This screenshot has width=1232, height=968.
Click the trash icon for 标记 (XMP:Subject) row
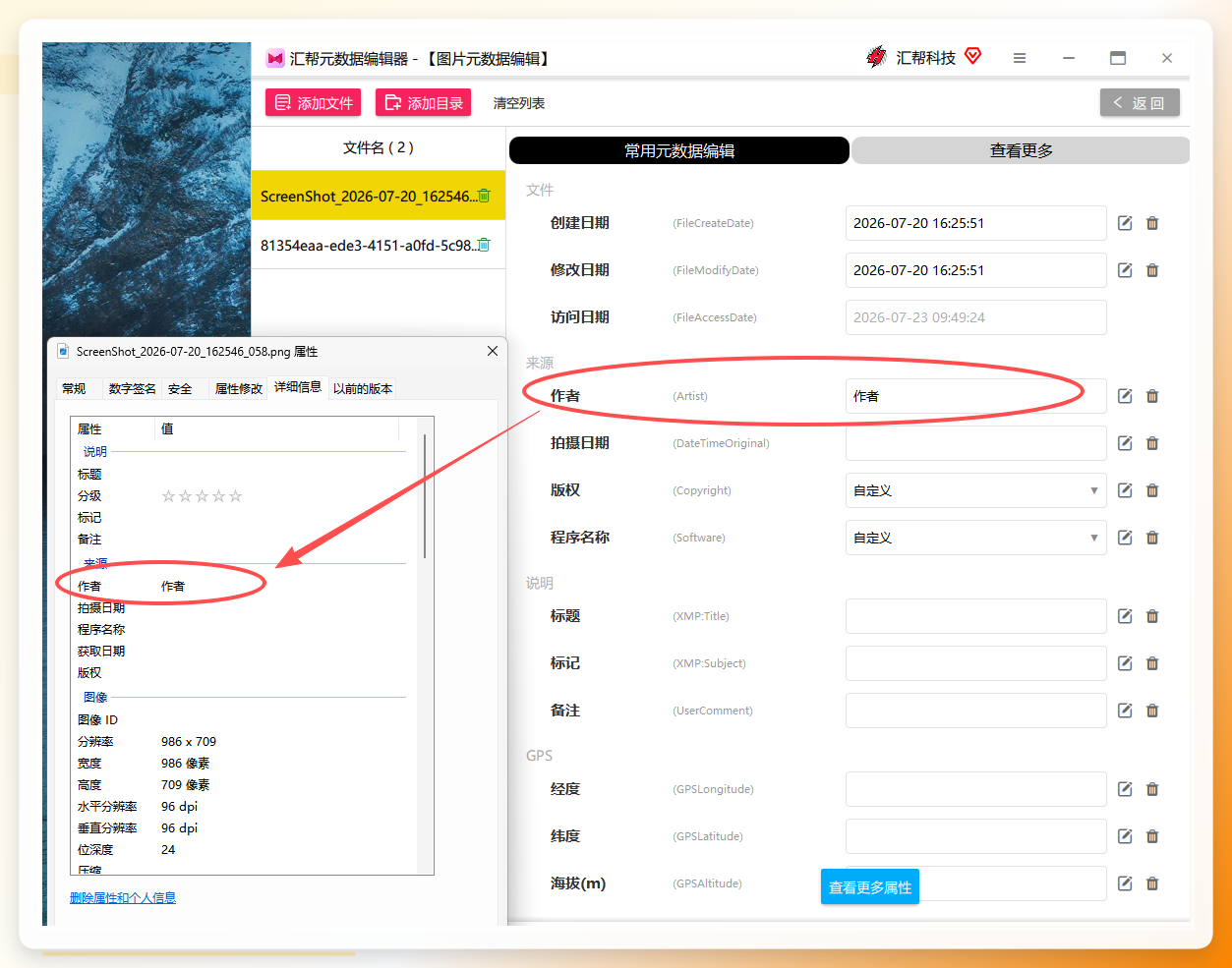(1152, 663)
